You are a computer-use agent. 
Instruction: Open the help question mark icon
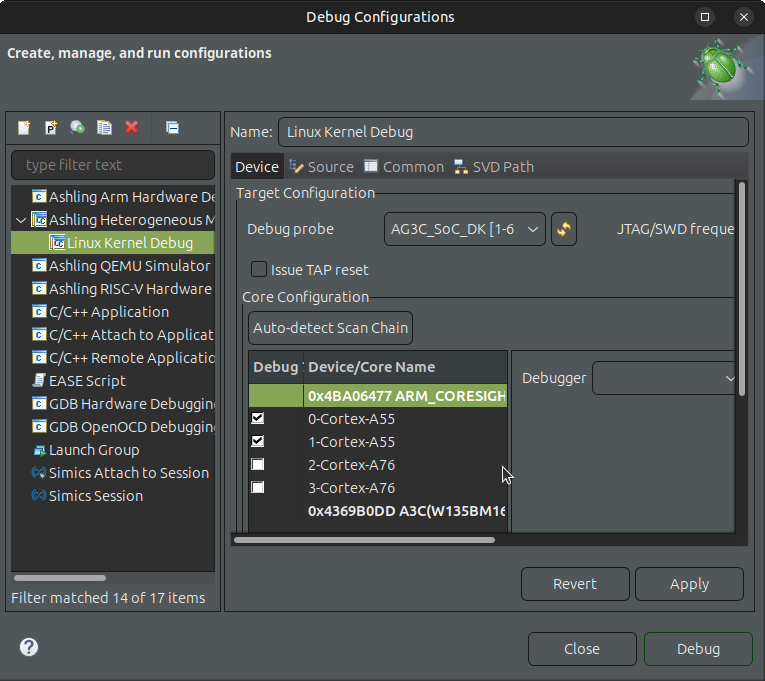pos(29,647)
